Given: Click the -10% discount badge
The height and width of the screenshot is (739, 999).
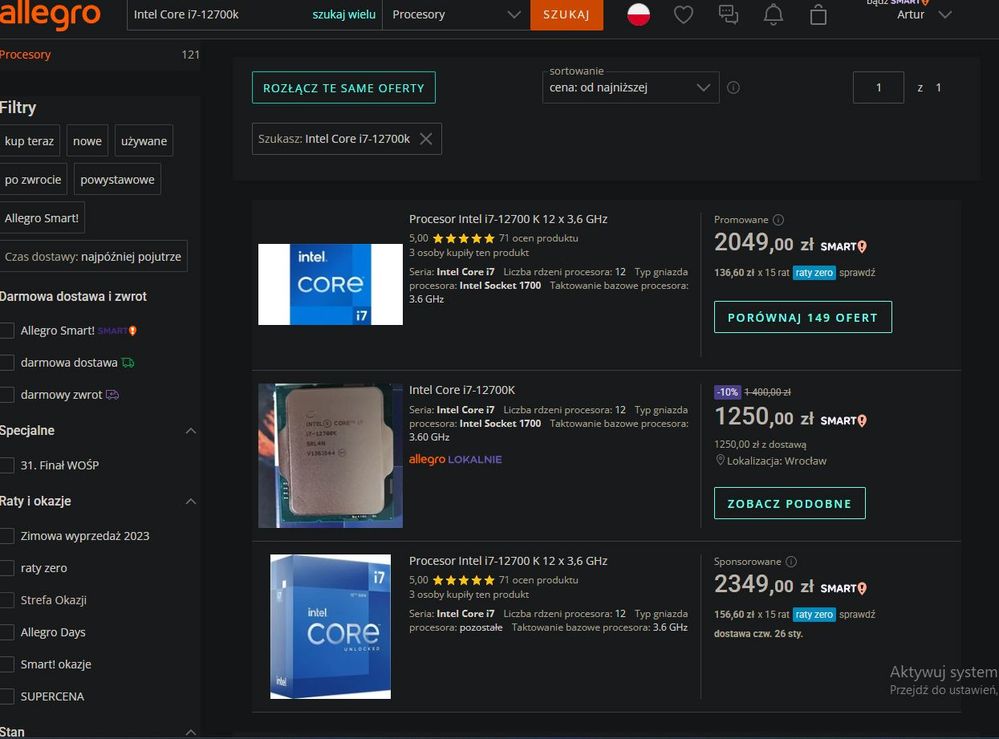Looking at the screenshot, I should pyautogui.click(x=727, y=392).
